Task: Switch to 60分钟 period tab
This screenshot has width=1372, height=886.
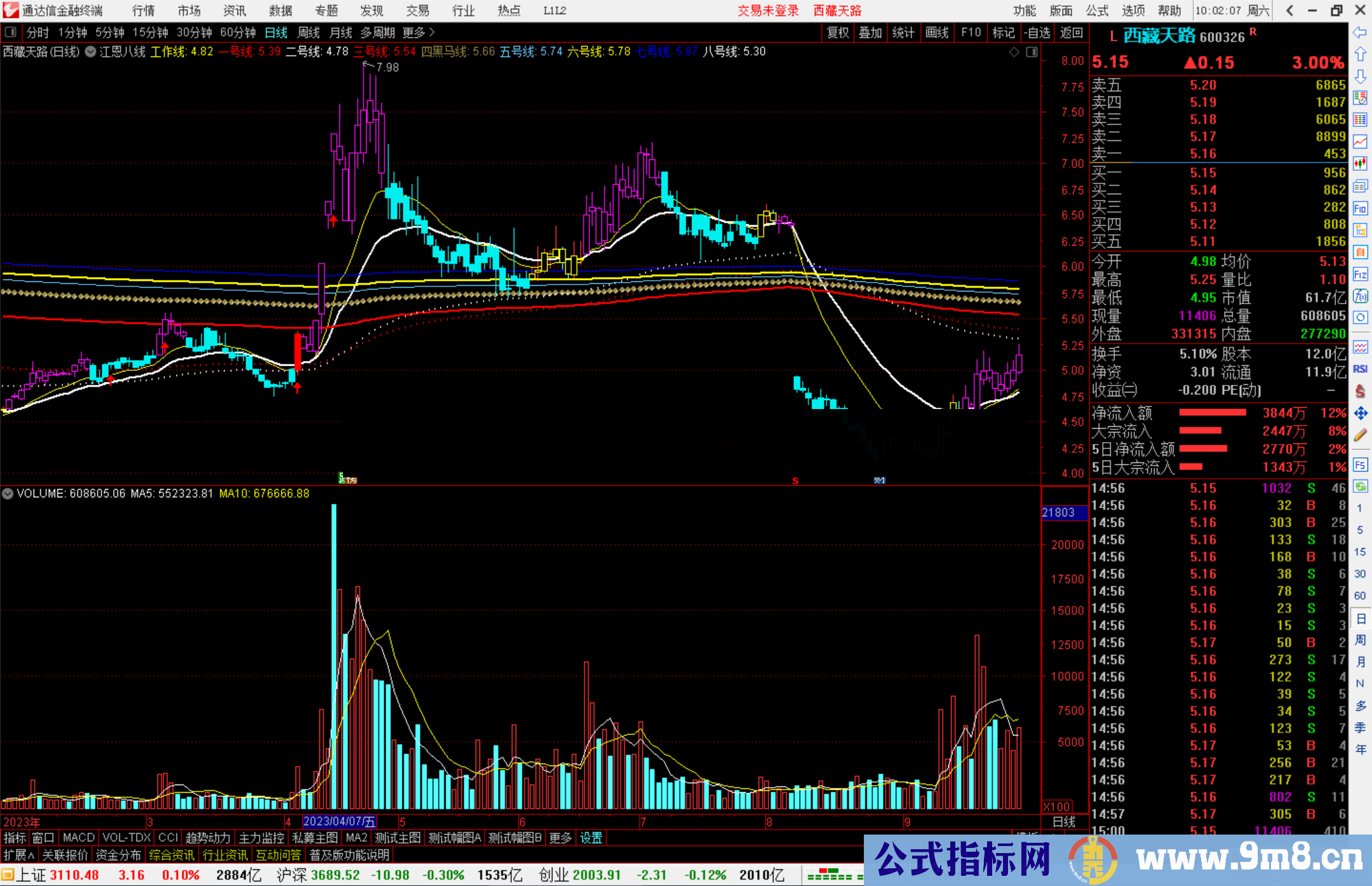Action: (238, 32)
